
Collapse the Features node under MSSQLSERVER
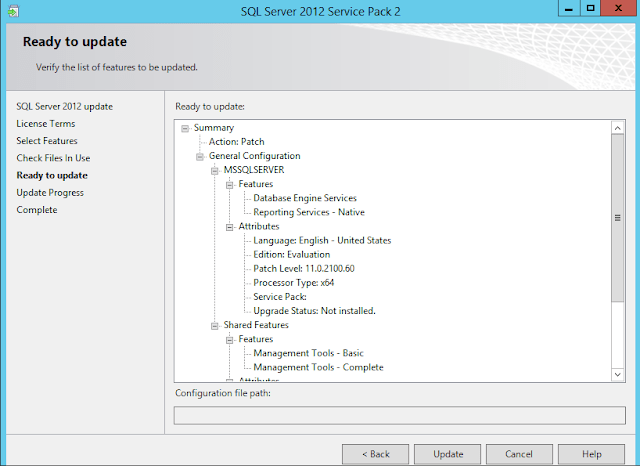click(x=229, y=185)
